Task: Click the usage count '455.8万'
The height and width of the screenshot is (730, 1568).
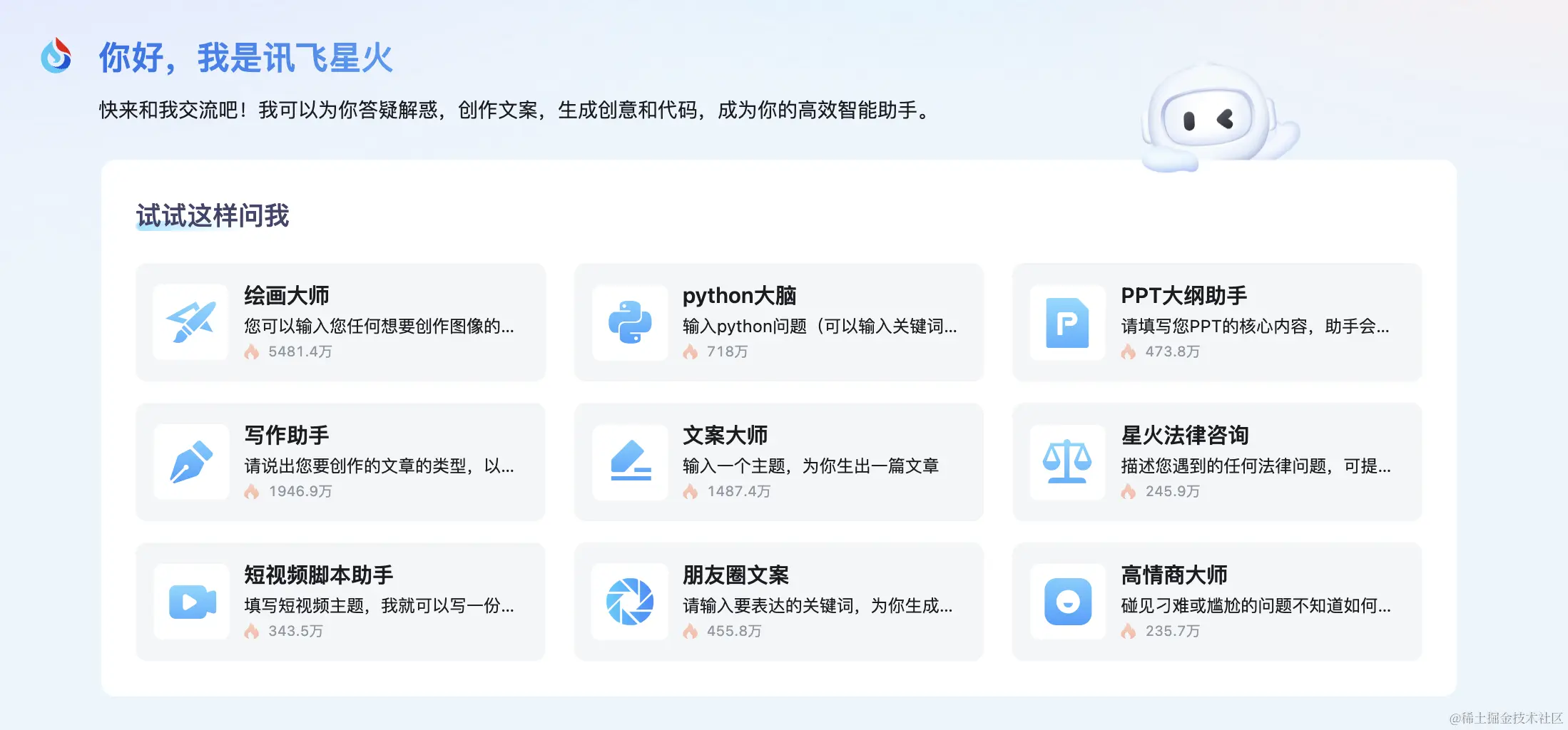Action: point(734,631)
